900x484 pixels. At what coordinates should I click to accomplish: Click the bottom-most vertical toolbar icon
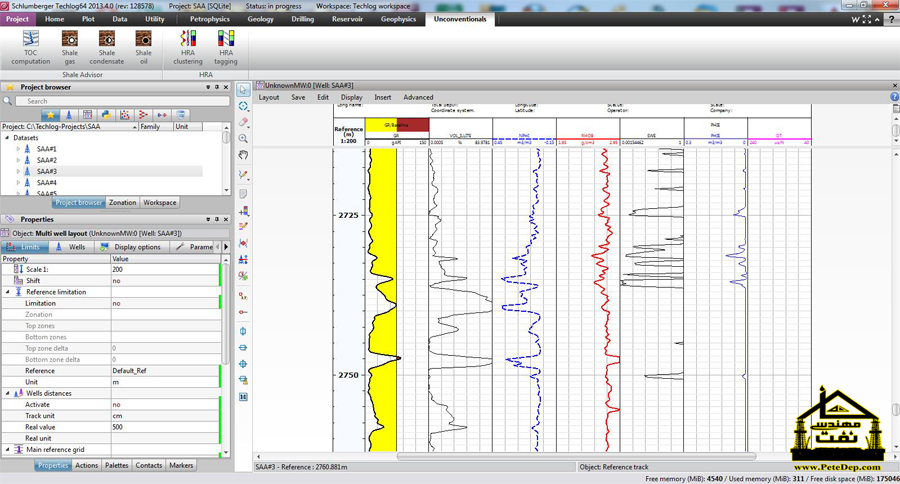click(x=243, y=397)
